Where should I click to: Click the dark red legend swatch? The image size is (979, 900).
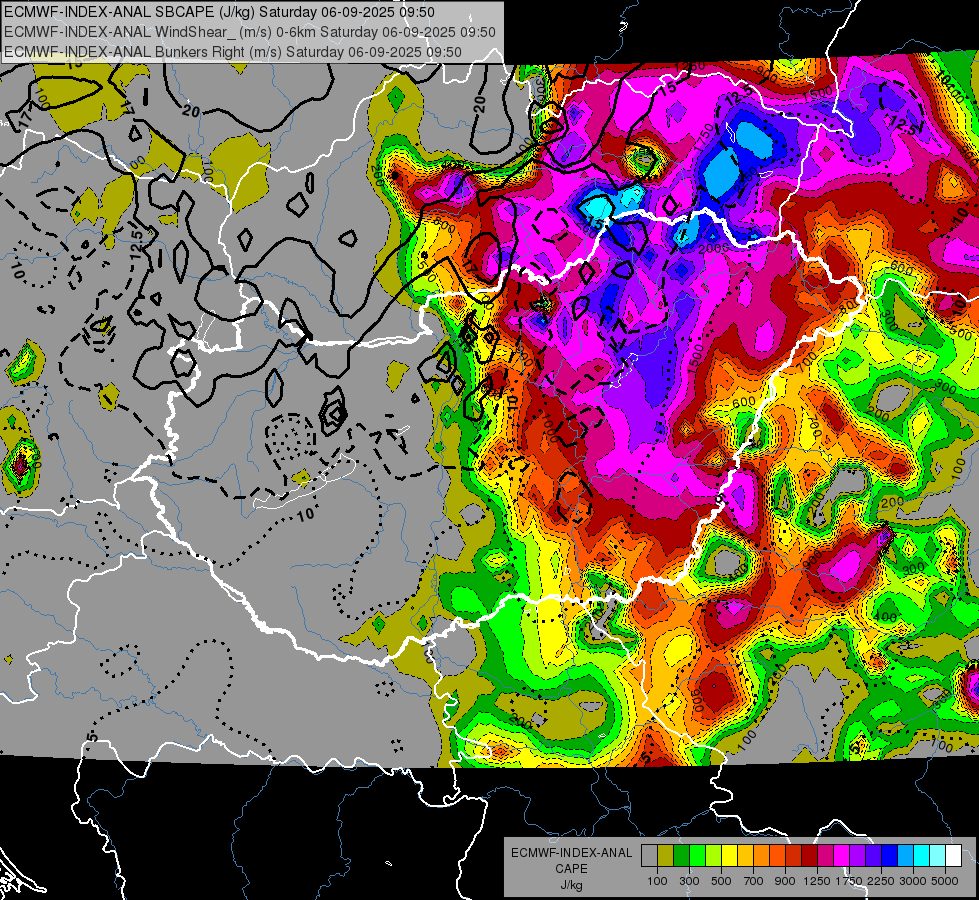click(810, 856)
